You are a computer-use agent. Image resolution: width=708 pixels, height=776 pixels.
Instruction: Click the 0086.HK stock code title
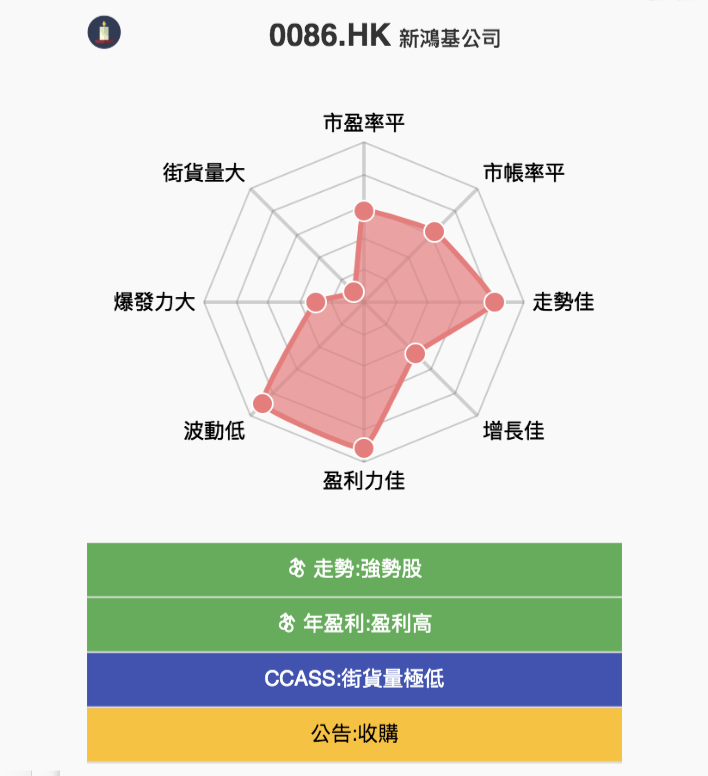[x=330, y=36]
